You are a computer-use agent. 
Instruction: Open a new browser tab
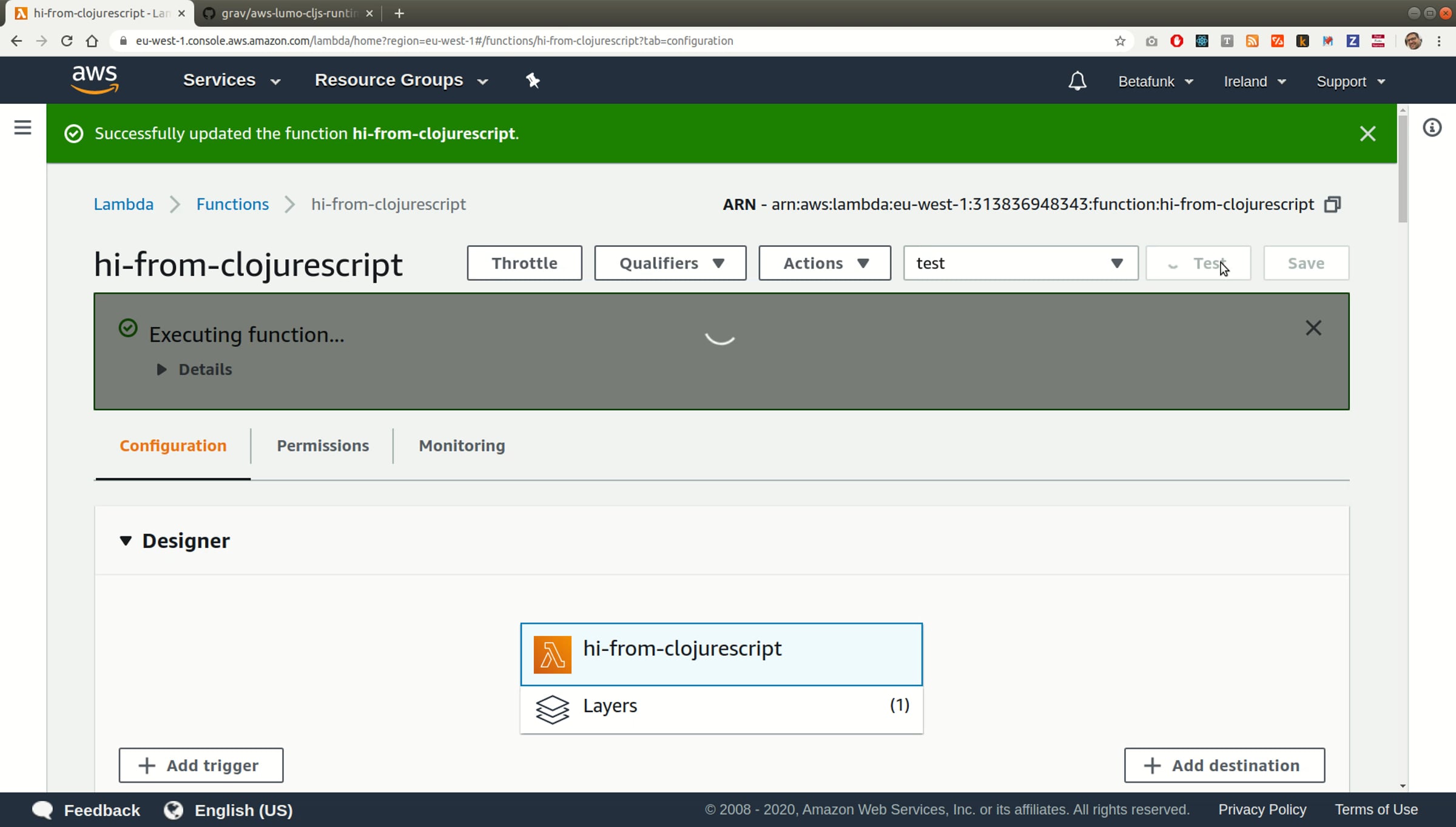click(399, 13)
